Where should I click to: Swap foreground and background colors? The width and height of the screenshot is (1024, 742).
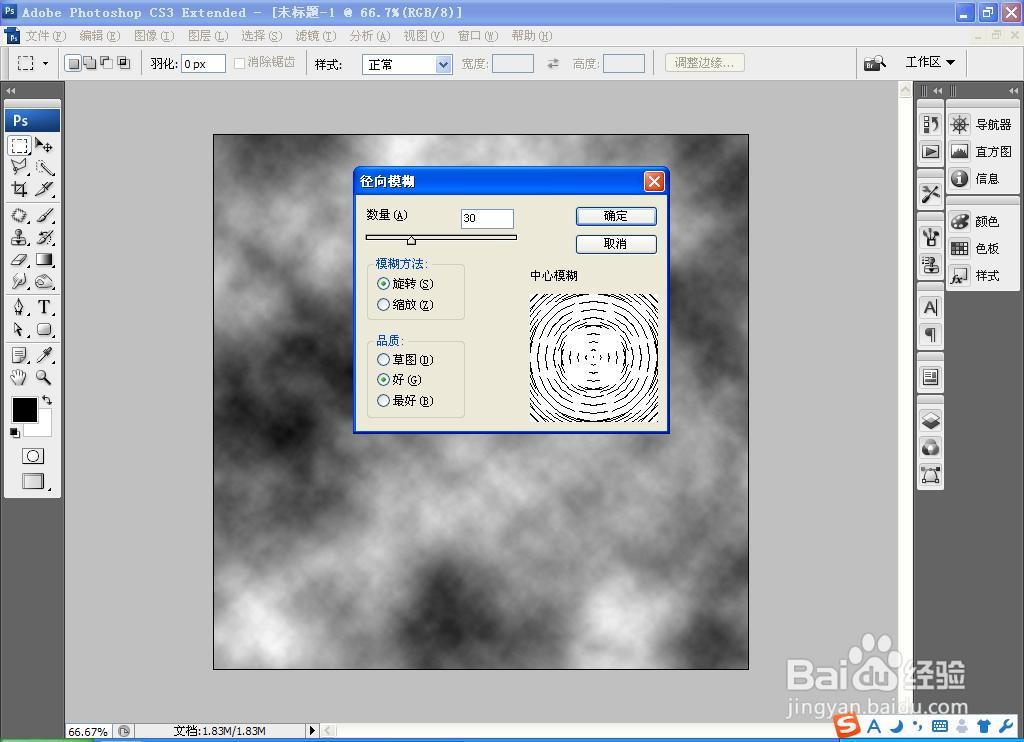click(x=47, y=400)
